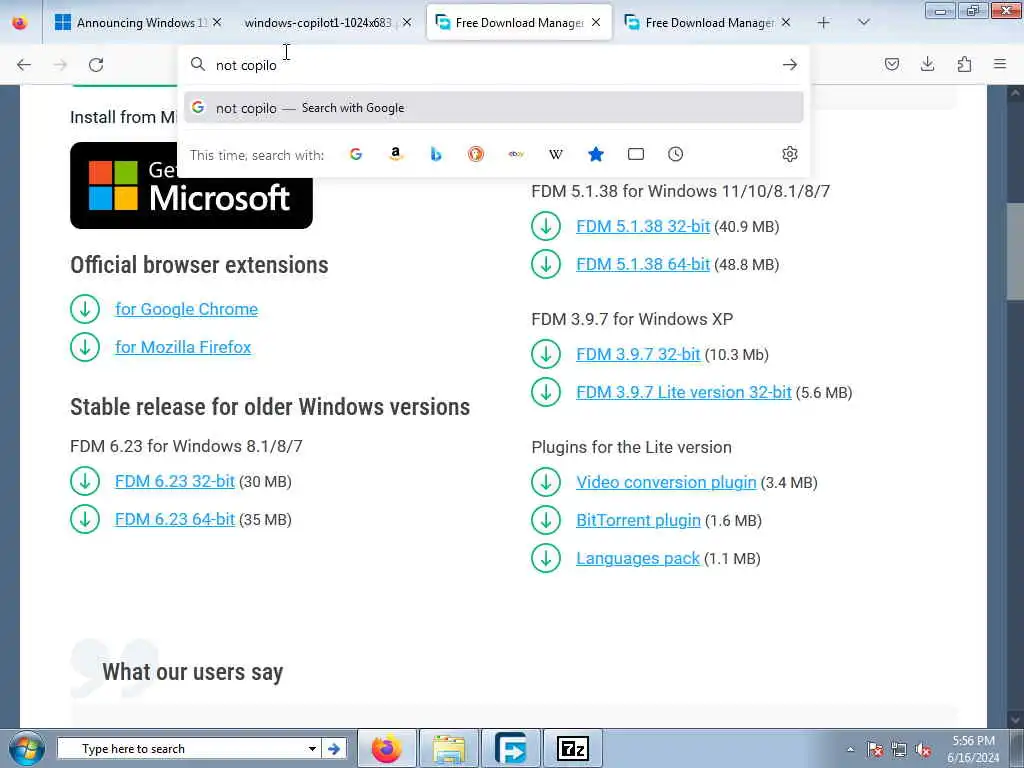1024x768 pixels.
Task: Select 'not copilo — Search with Google' suggestion
Action: point(493,108)
